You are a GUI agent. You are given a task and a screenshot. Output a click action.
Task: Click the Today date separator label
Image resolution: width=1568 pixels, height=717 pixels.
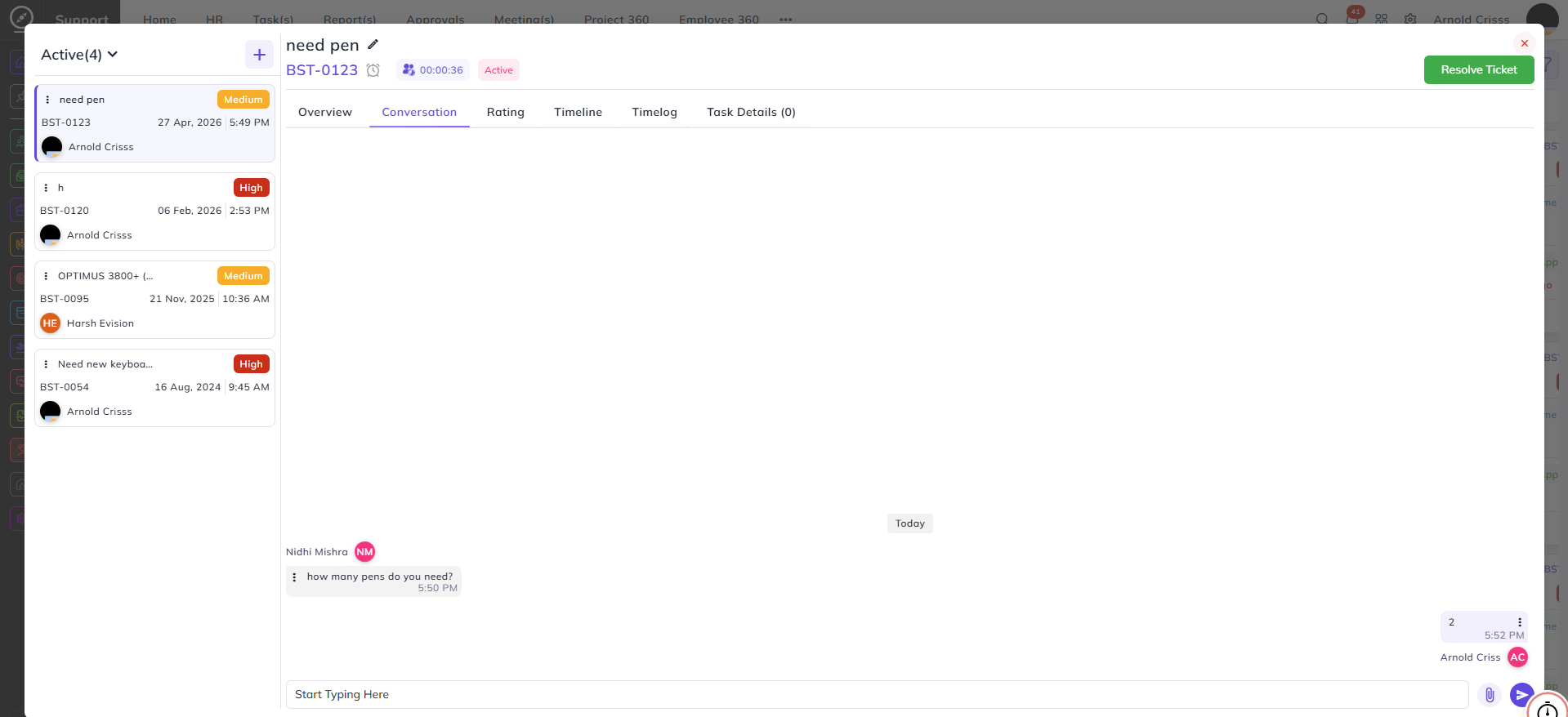coord(910,523)
